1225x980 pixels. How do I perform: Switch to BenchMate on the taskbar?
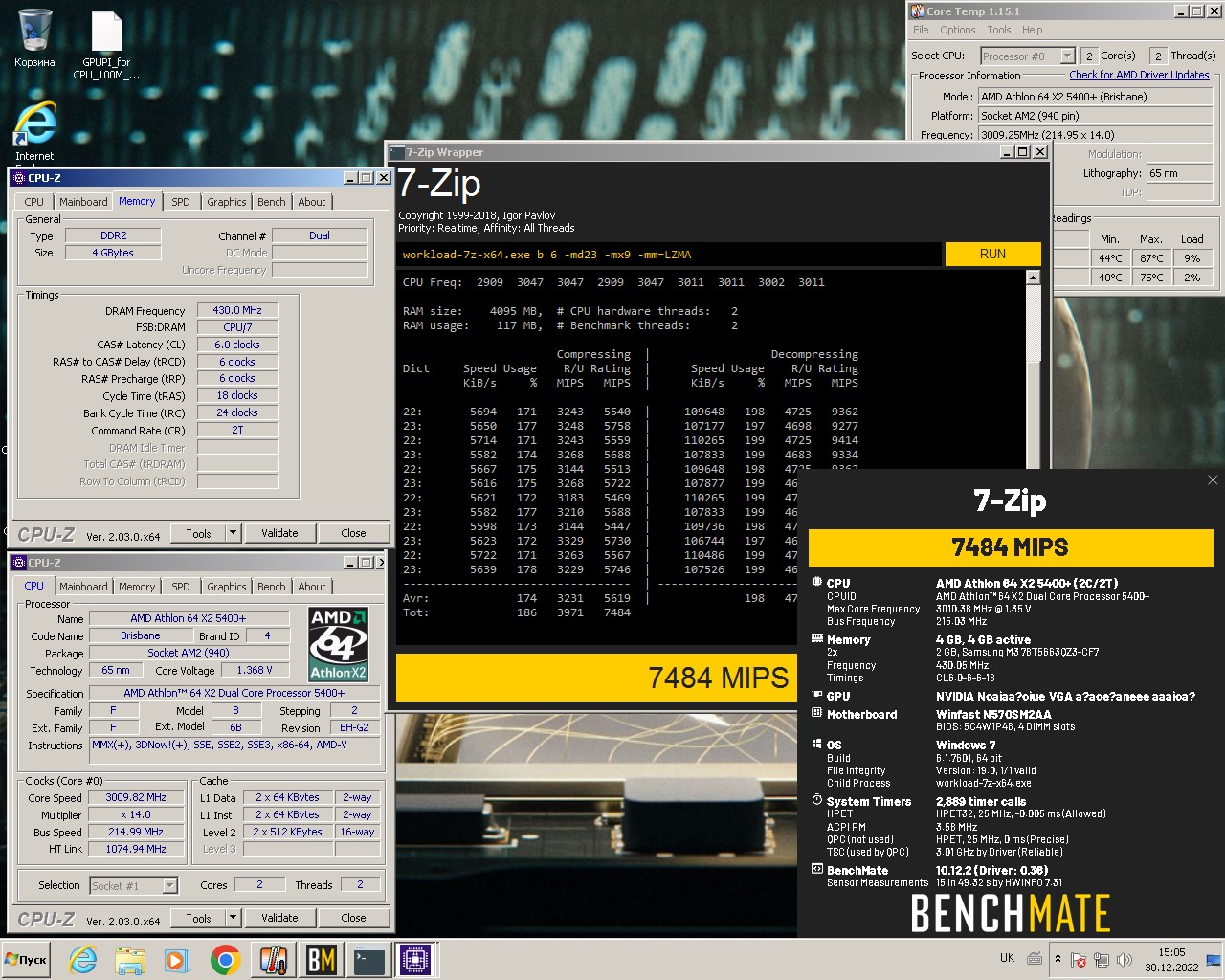click(321, 960)
